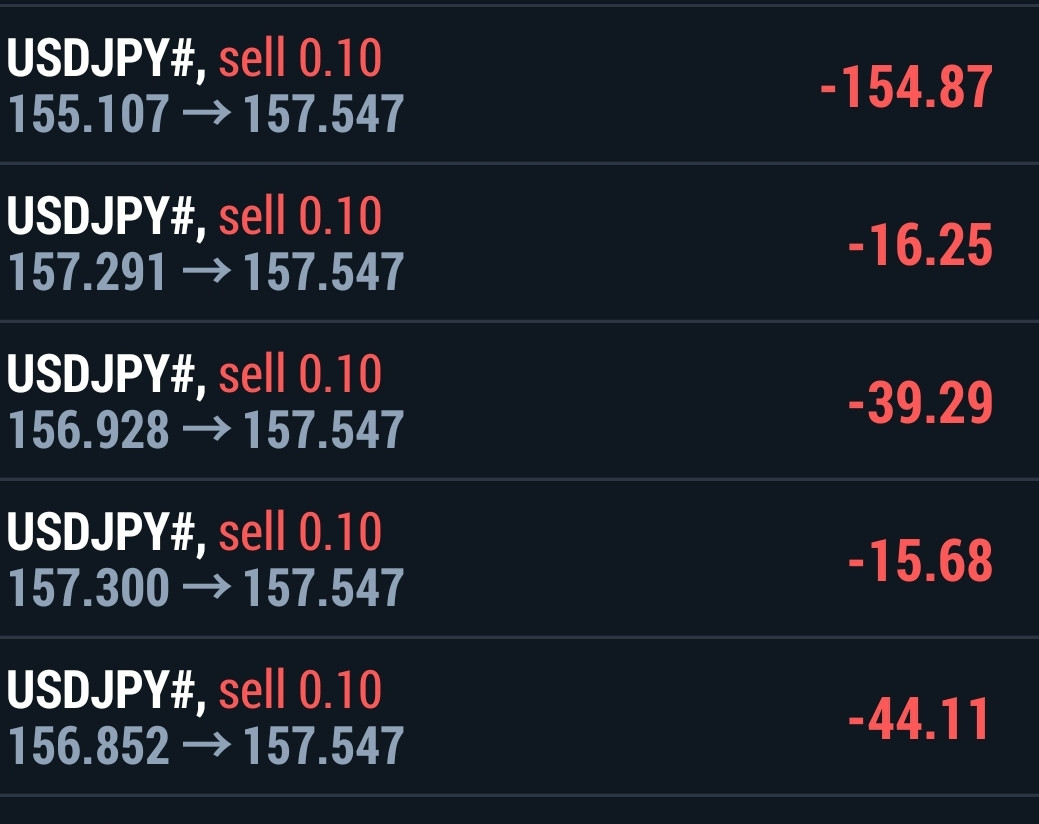Select the USDJPY# symbol of the 157.300 trade
Image resolution: width=1039 pixels, height=824 pixels.
[x=106, y=534]
